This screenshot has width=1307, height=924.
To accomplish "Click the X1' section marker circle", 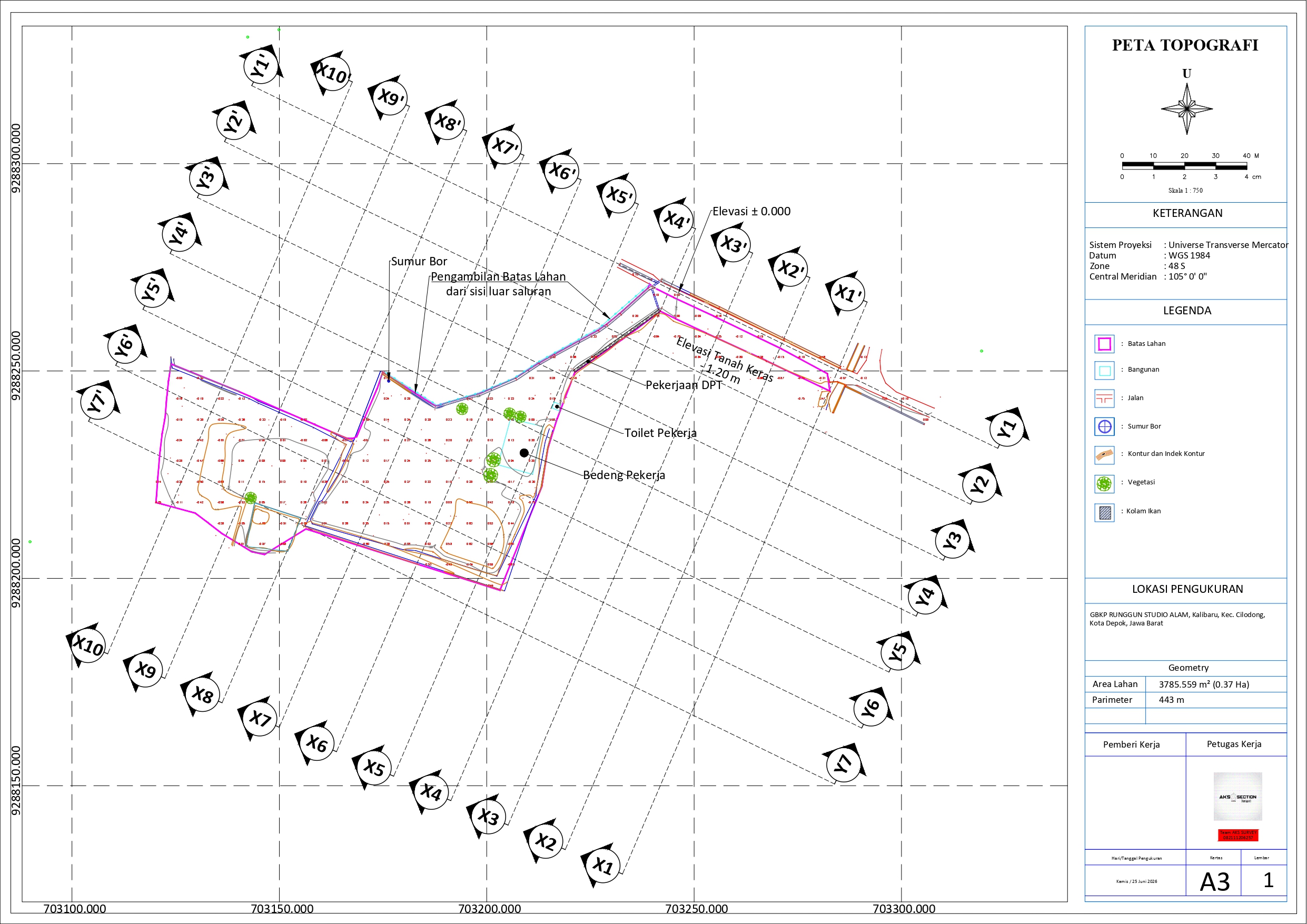I will [x=848, y=294].
